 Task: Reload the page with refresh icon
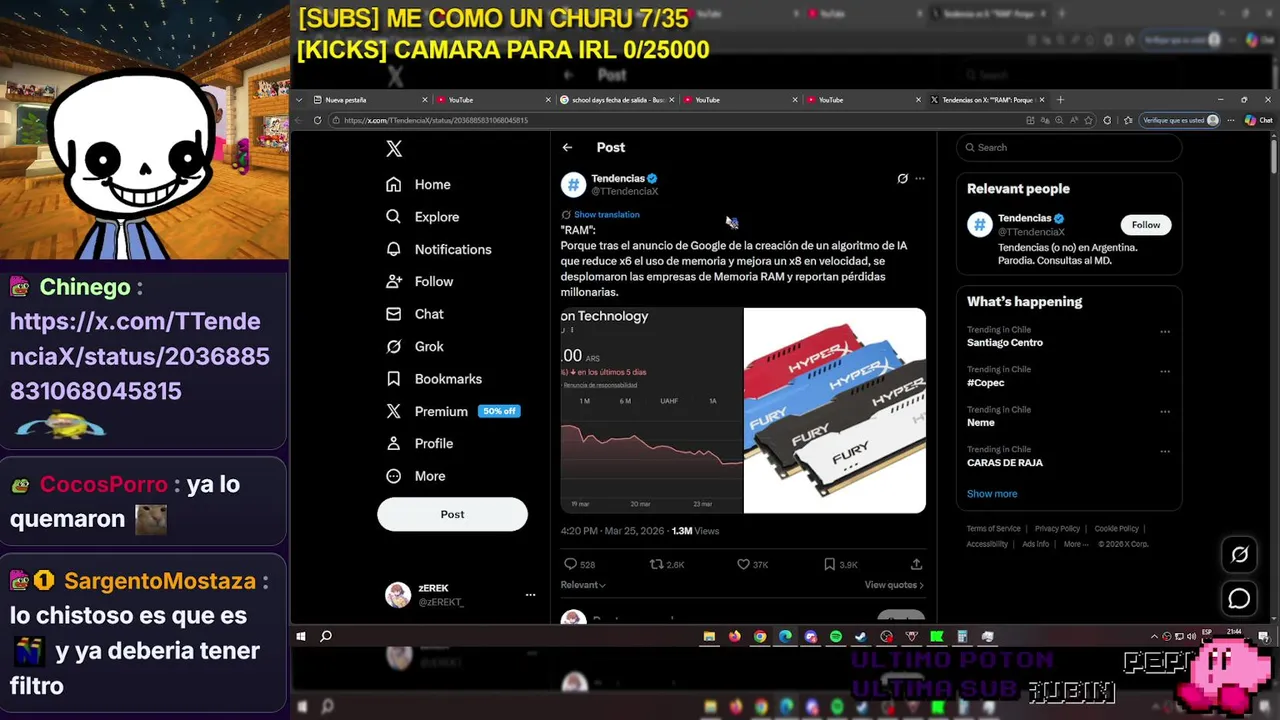[318, 120]
